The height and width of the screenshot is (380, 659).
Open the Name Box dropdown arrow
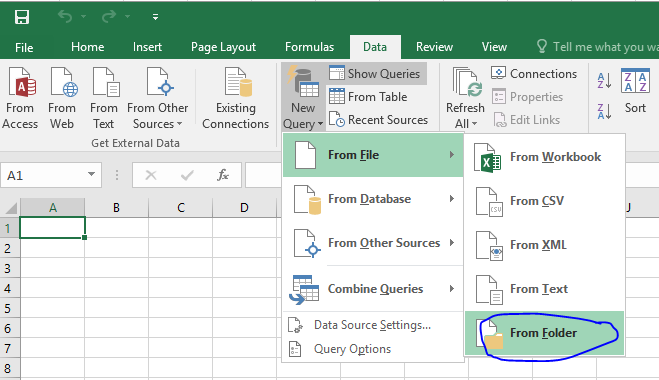(x=91, y=174)
